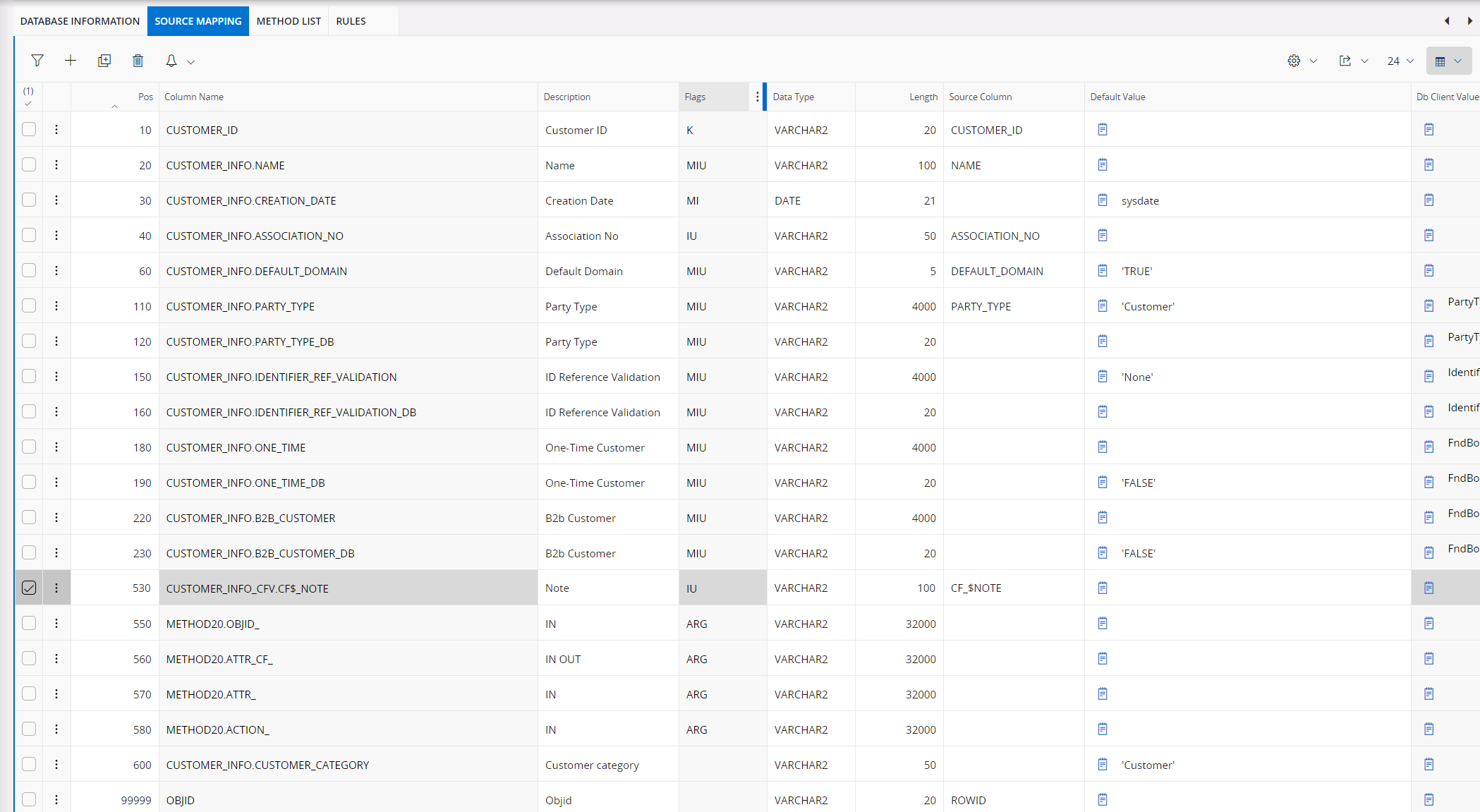Click the notification bell icon
Image resolution: width=1480 pixels, height=812 pixels.
tap(171, 61)
